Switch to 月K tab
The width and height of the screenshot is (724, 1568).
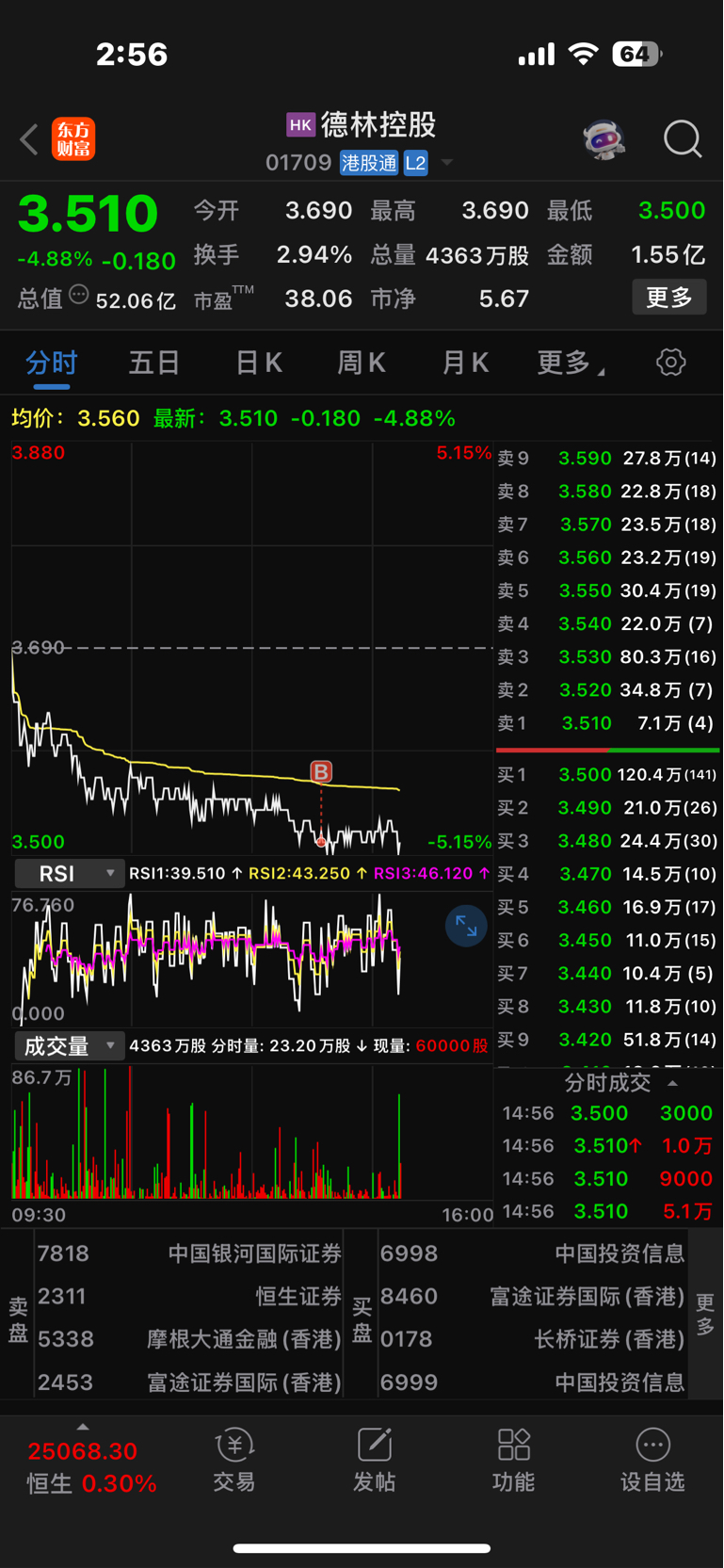pos(465,363)
